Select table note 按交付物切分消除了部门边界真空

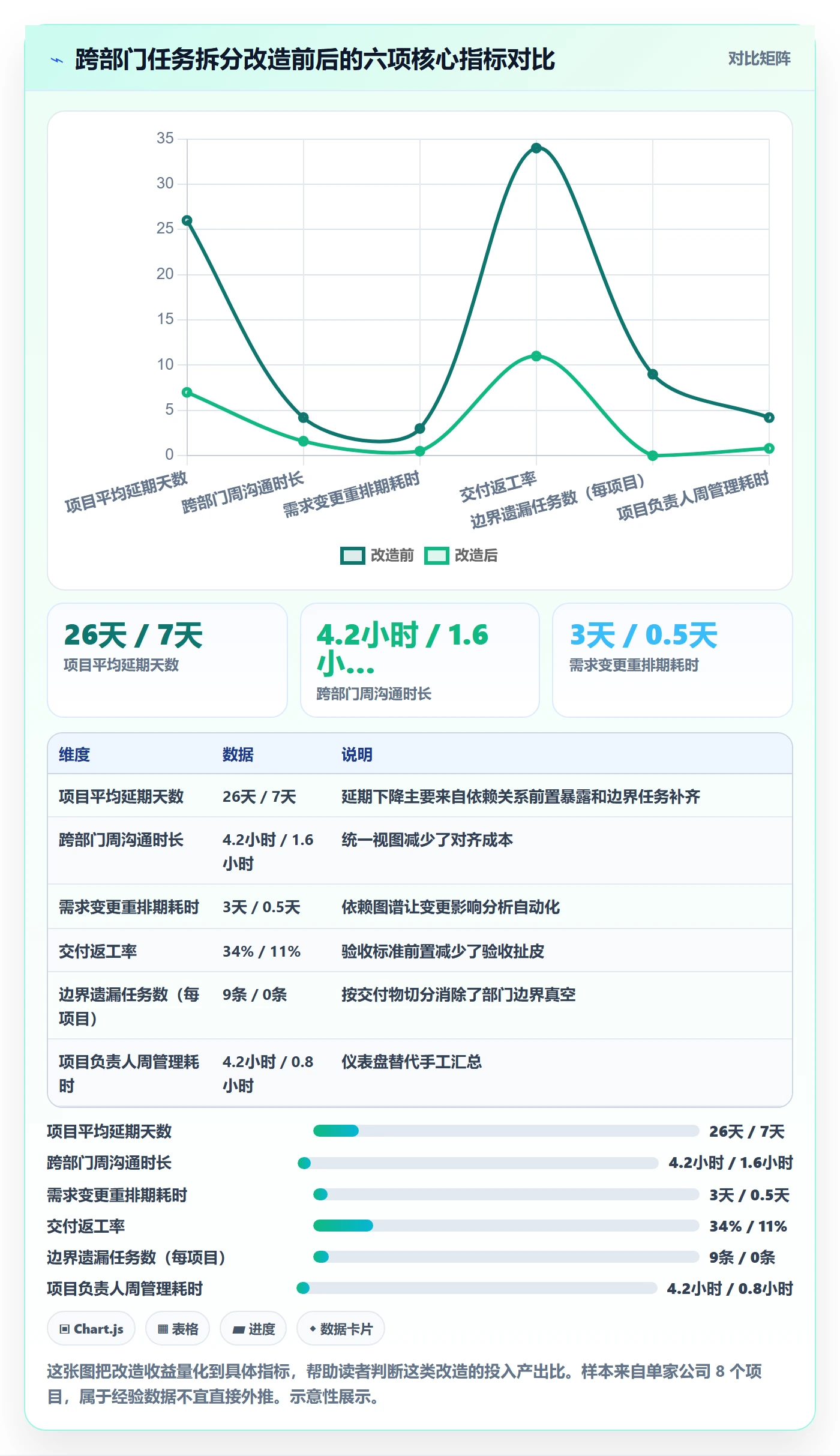[x=458, y=994]
